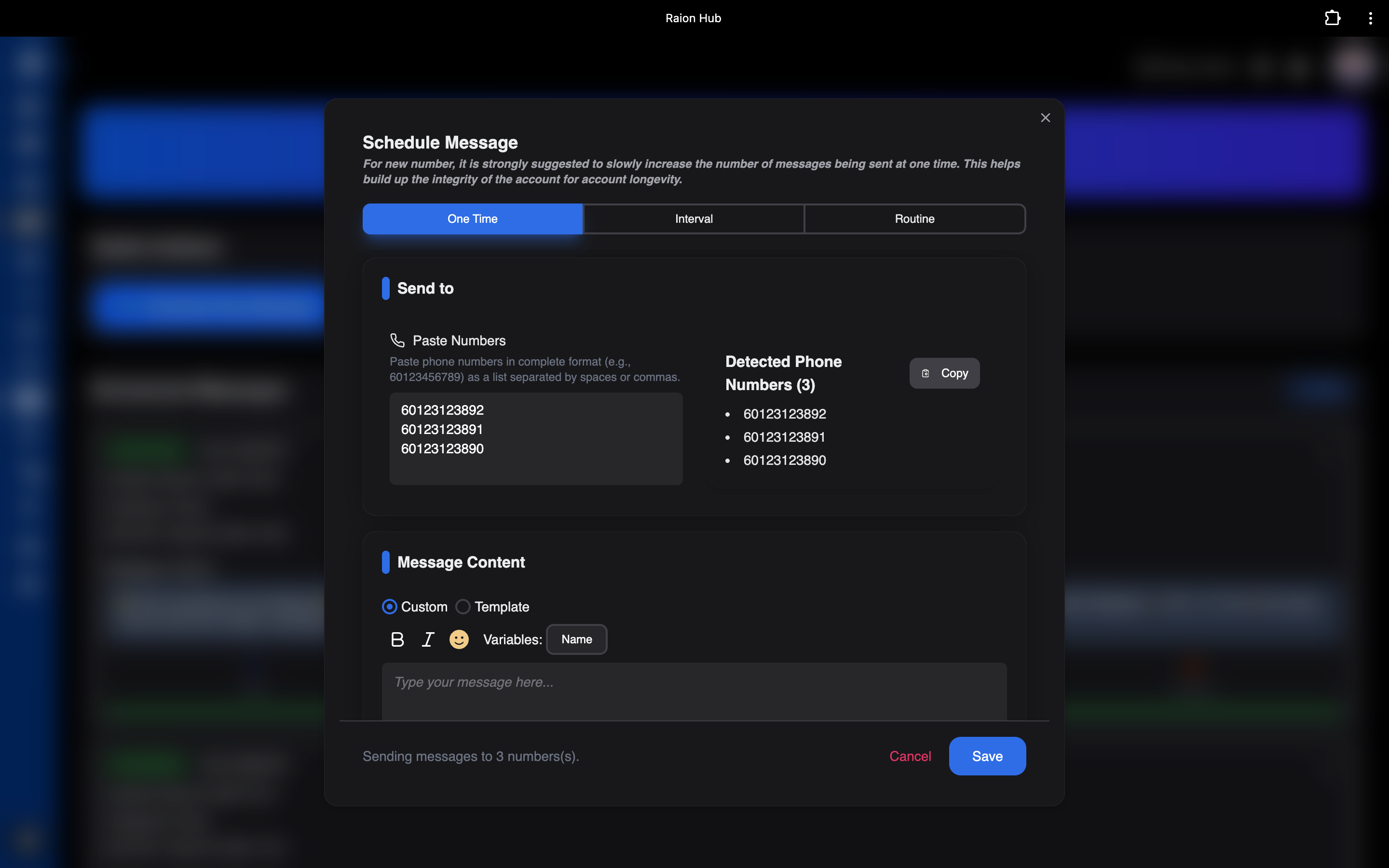Switch to the Interval tab
Viewport: 1389px width, 868px height.
point(694,219)
